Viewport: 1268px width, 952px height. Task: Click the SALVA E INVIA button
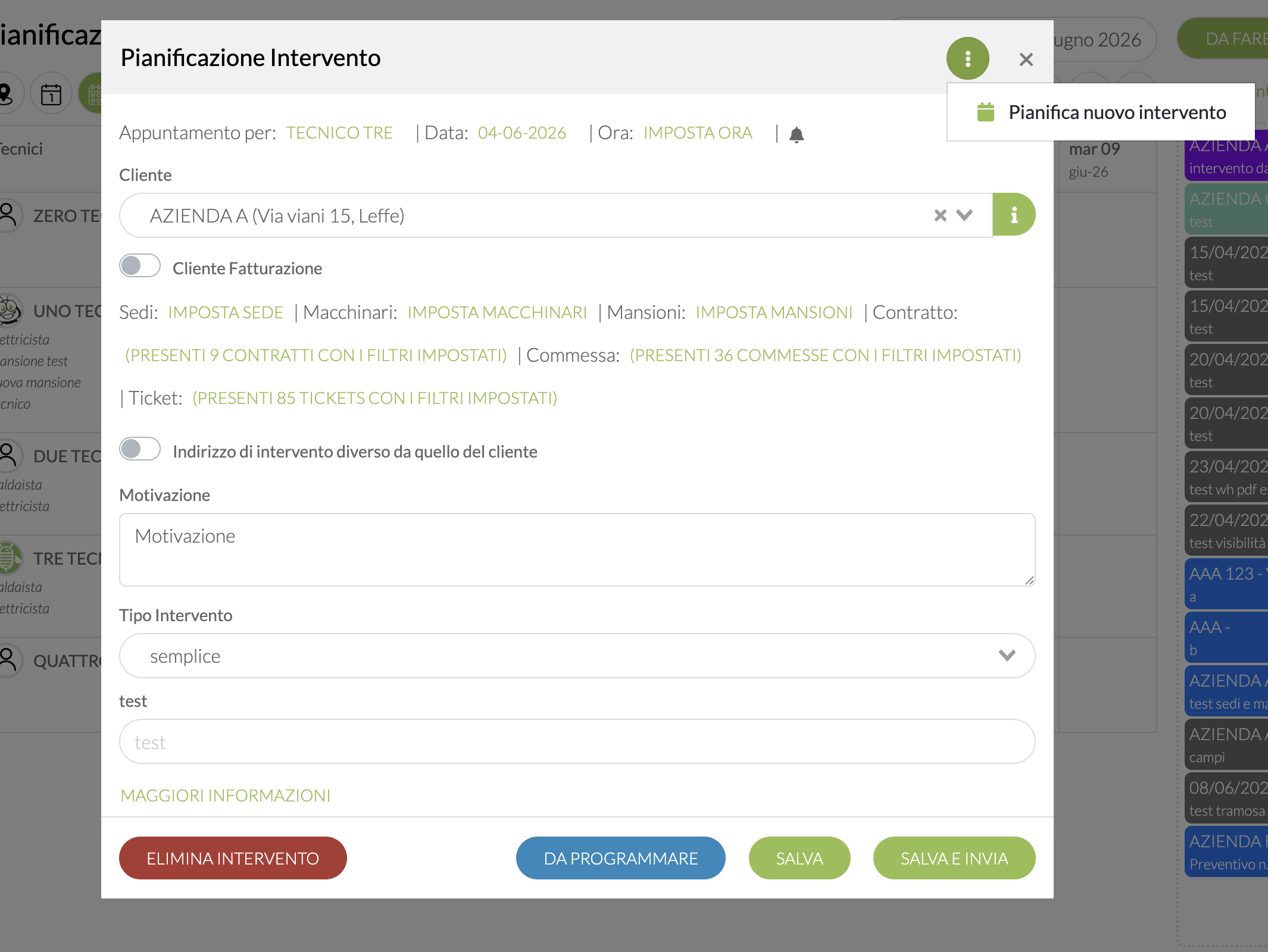[954, 858]
